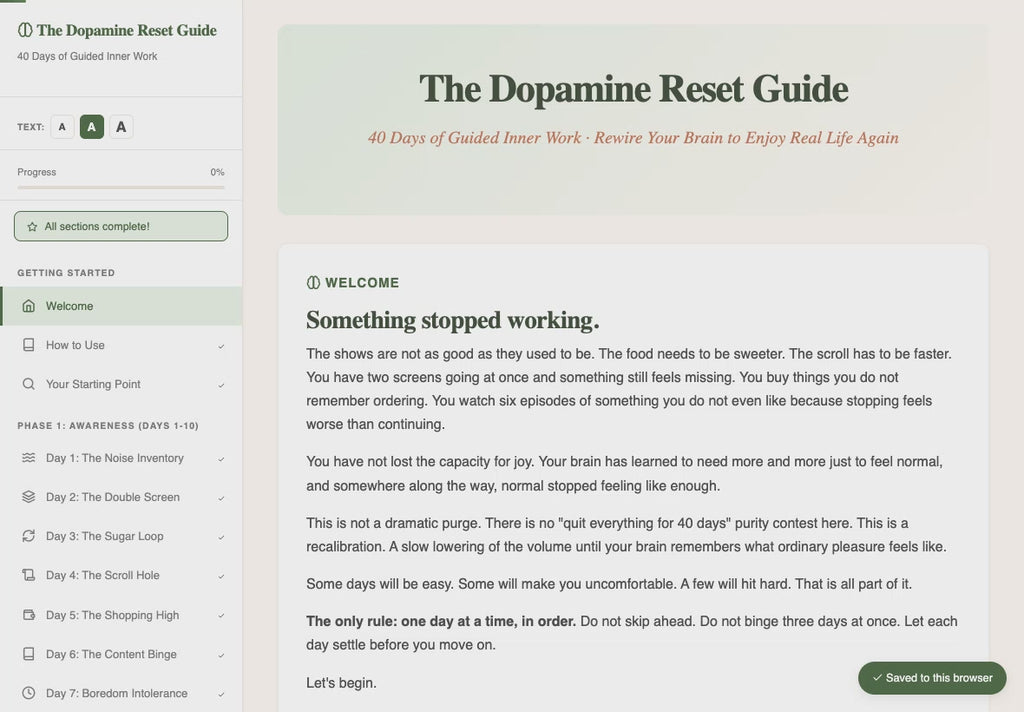Click the Something stopped working heading
Image resolution: width=1024 pixels, height=712 pixels.
[453, 320]
